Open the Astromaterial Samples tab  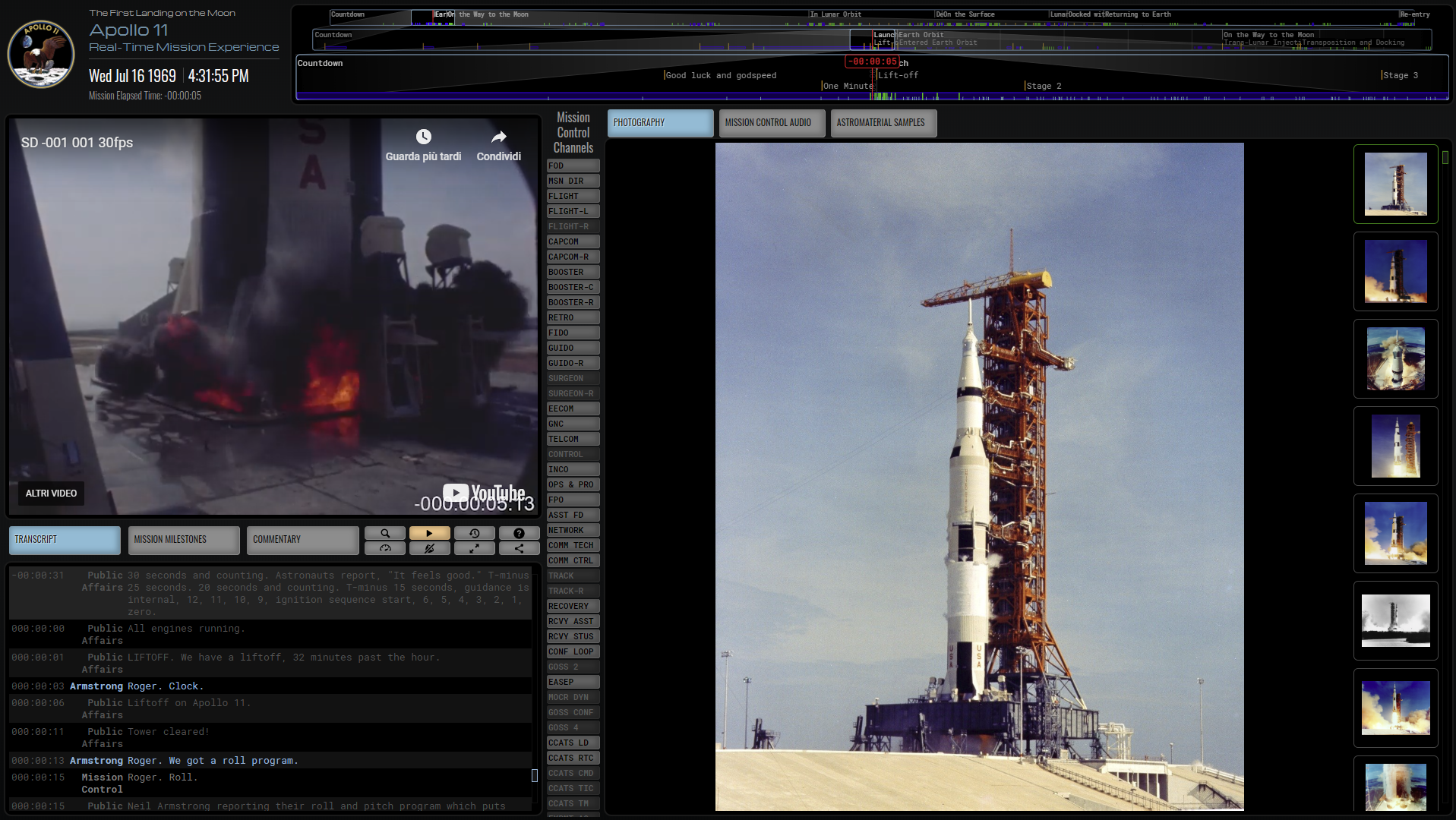[x=883, y=123]
